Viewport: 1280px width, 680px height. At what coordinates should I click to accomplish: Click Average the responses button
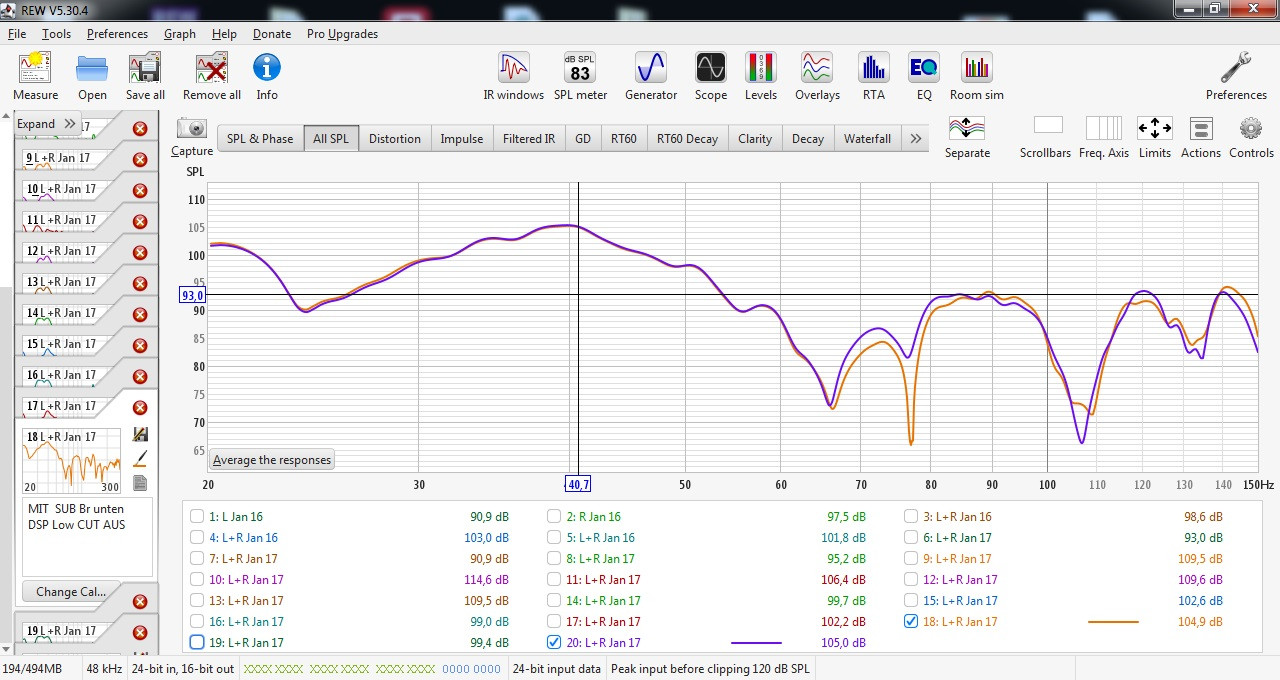click(x=272, y=460)
